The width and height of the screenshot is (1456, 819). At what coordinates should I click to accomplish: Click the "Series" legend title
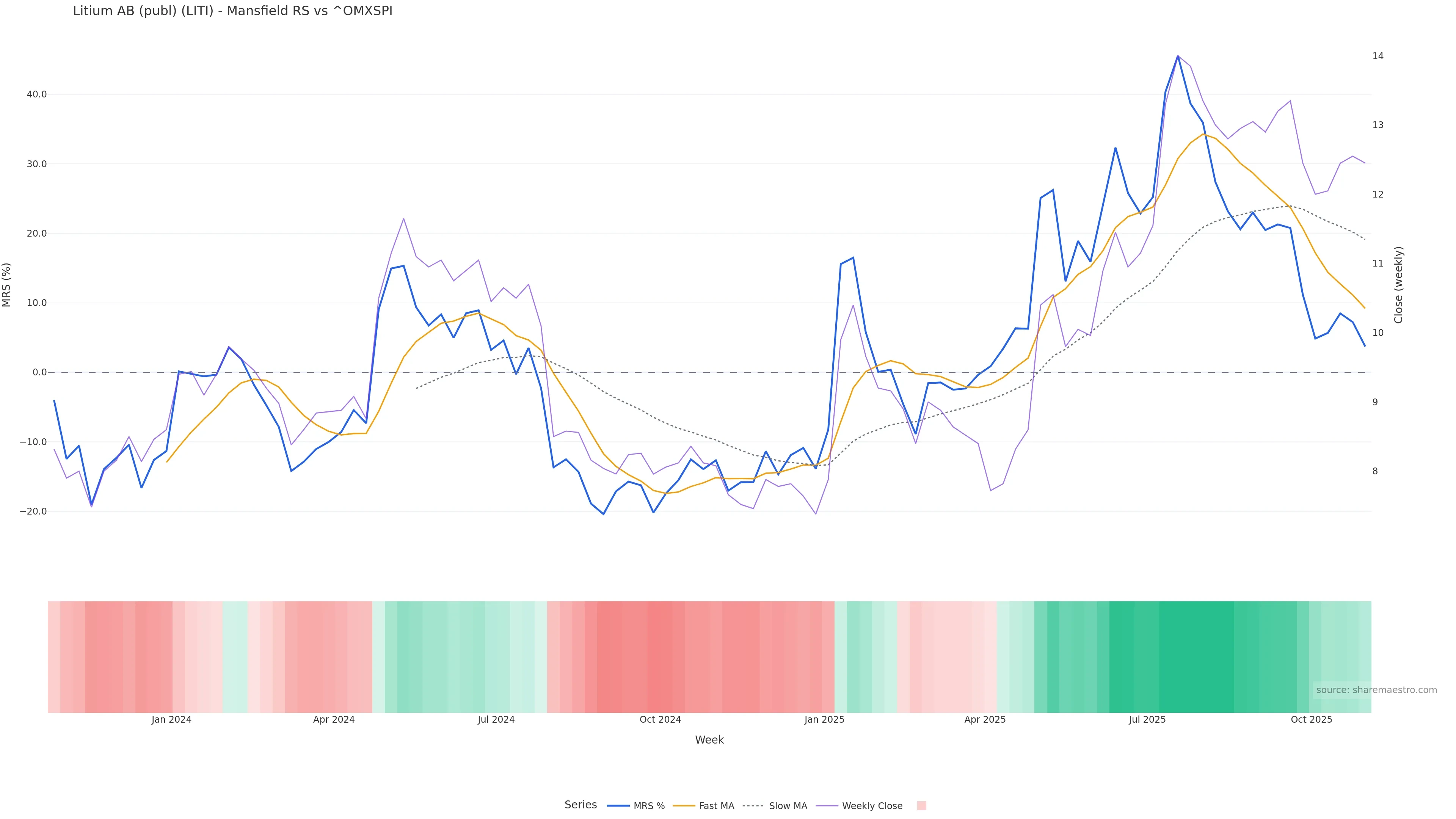tap(581, 805)
